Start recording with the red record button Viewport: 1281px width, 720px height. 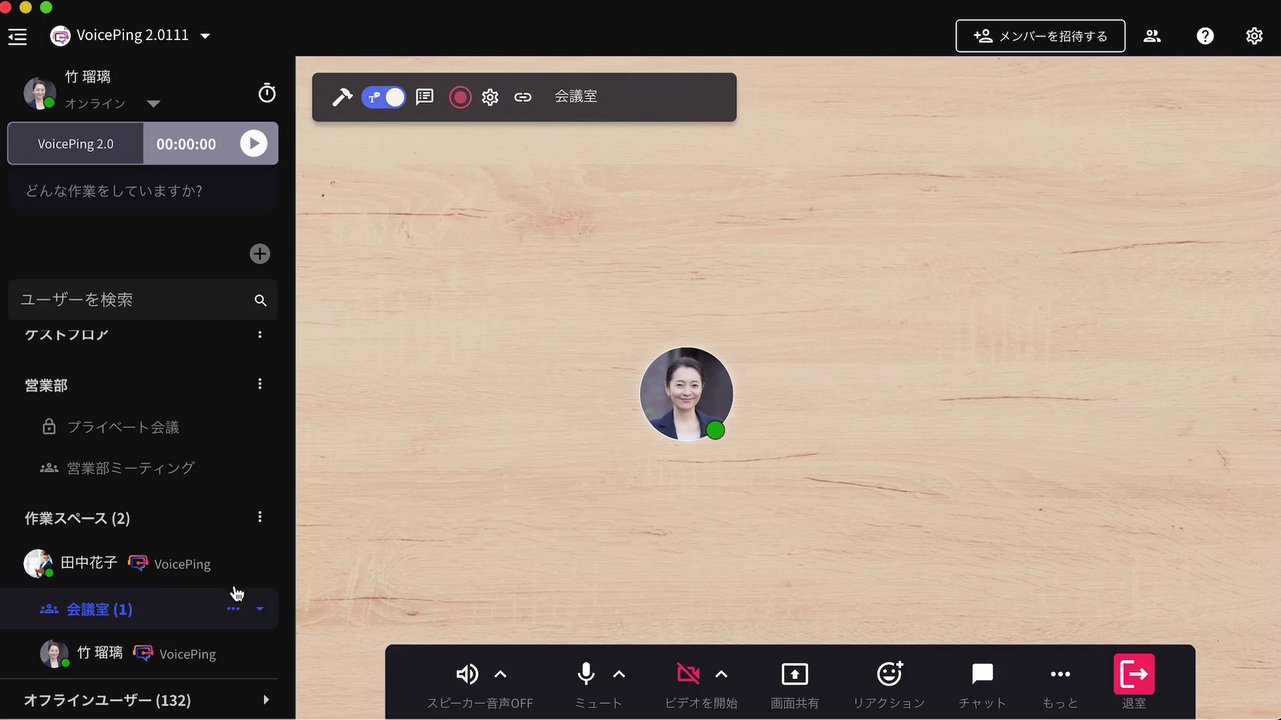tap(460, 97)
